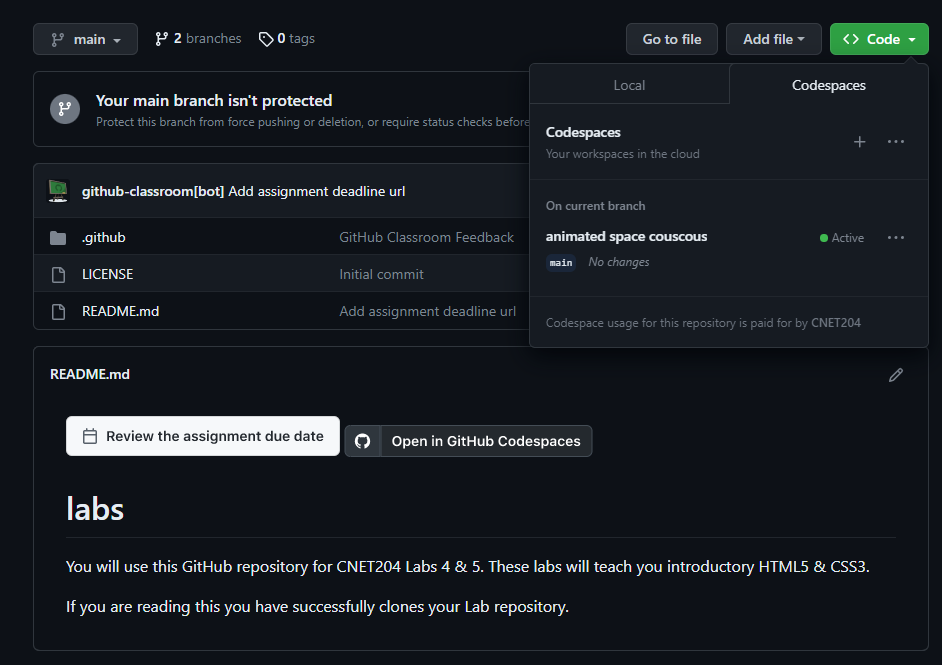Image resolution: width=942 pixels, height=665 pixels.
Task: Open the green Code dropdown
Action: click(x=878, y=38)
